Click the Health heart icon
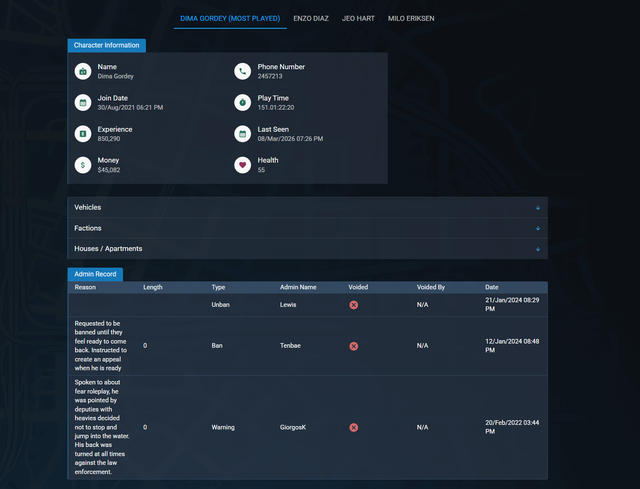Viewport: 640px width, 489px height. click(x=242, y=165)
